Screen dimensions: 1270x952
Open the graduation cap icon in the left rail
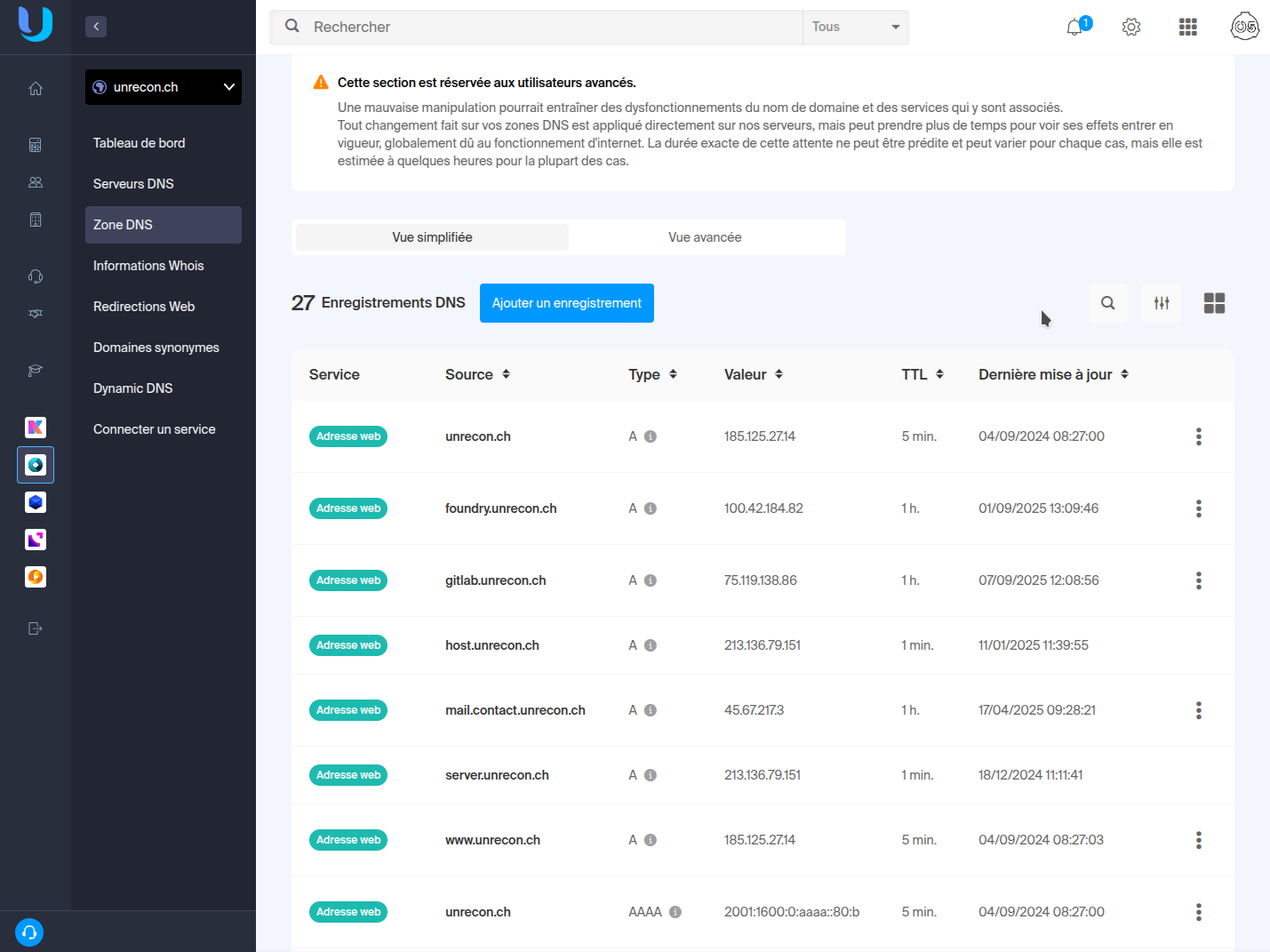[x=36, y=371]
